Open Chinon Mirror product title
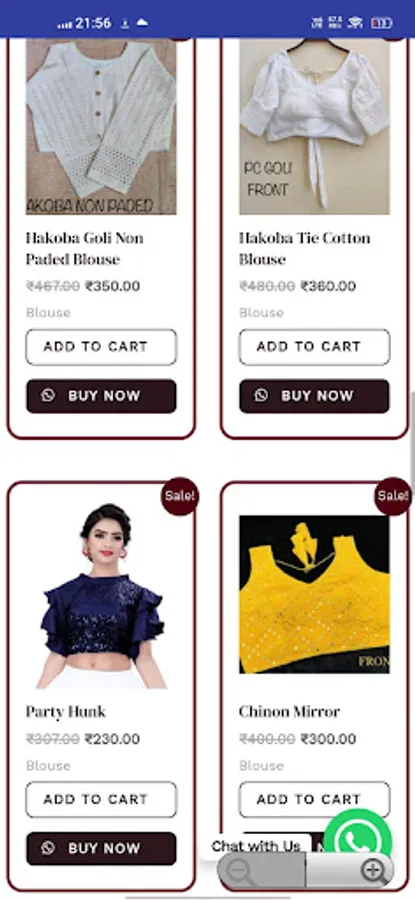Screen dimensions: 415x900 (289, 712)
